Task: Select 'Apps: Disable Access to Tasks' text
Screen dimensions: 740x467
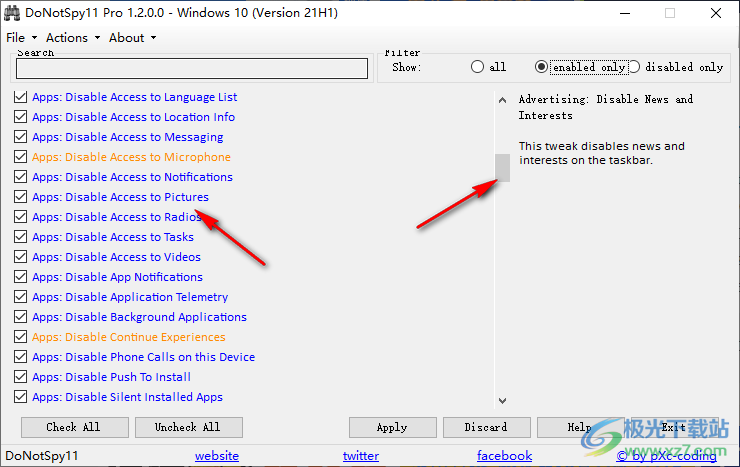Action: [x=113, y=237]
